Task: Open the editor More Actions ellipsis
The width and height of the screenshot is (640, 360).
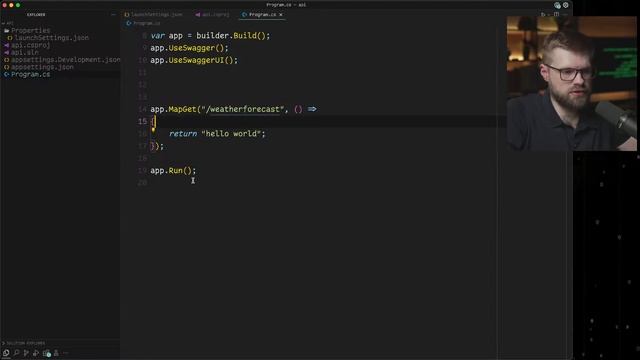Action: 565,14
